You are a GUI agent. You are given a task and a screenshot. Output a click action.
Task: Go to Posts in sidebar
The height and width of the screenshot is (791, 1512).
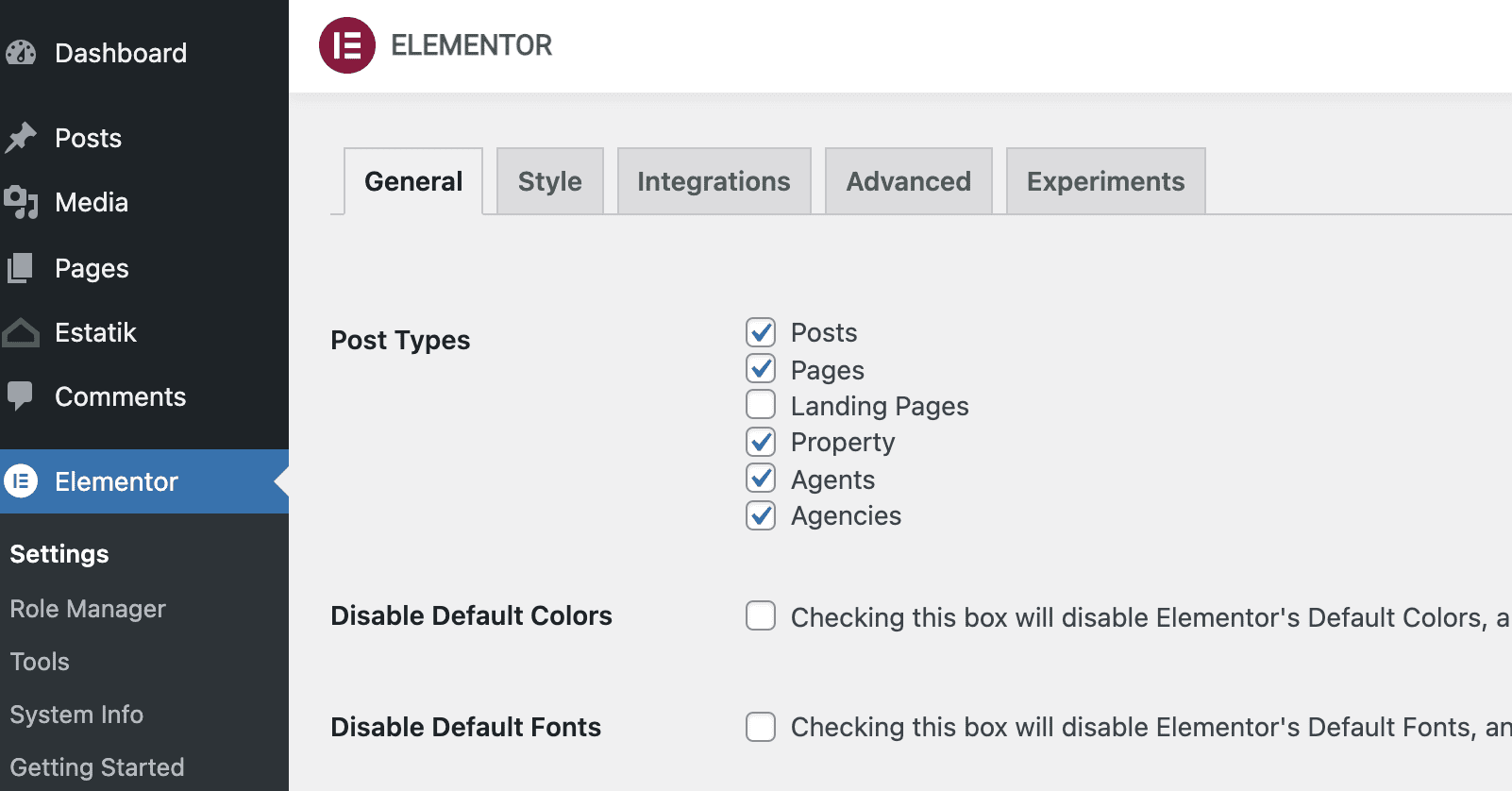pos(144,138)
